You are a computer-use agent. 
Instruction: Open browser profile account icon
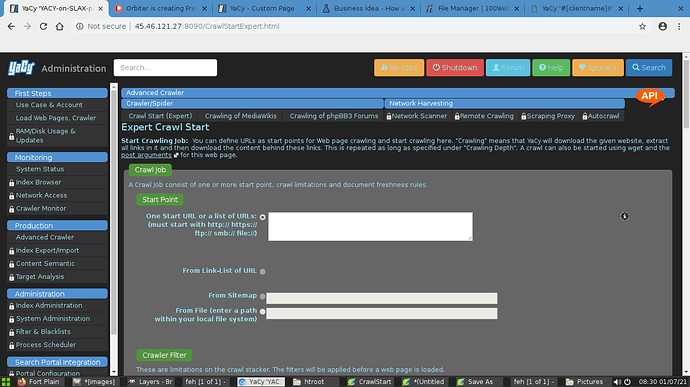click(x=662, y=26)
